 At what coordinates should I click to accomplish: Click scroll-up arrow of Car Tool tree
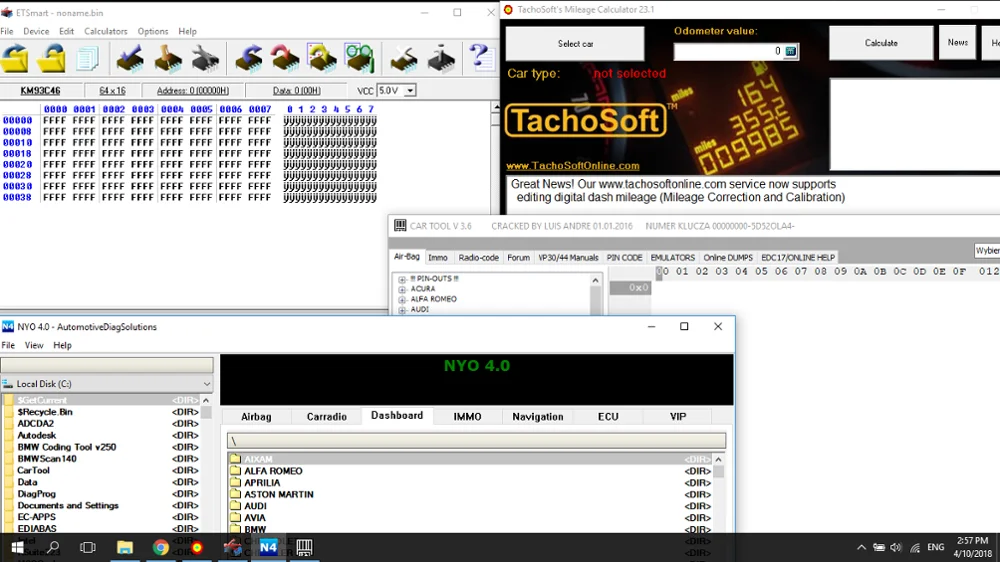pyautogui.click(x=595, y=280)
